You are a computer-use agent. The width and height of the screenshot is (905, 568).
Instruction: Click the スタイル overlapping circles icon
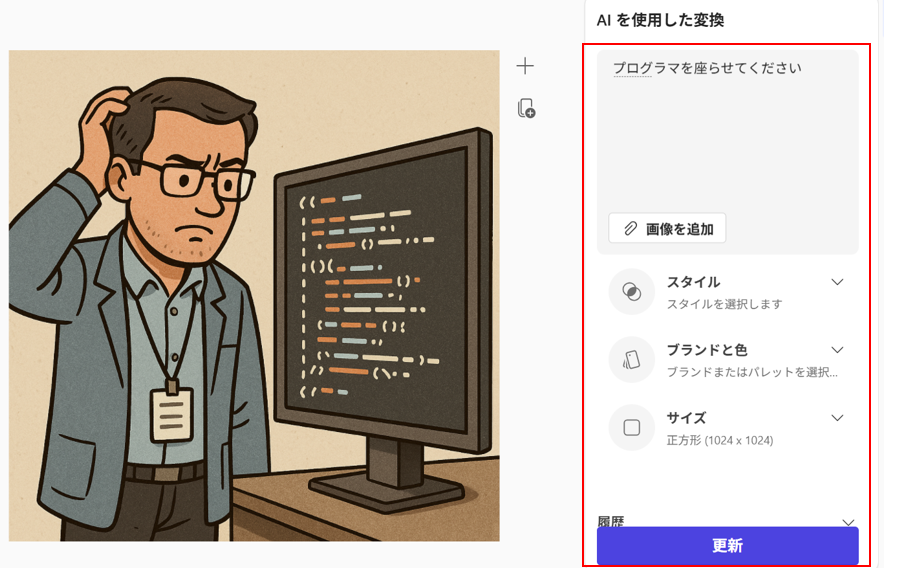631,292
